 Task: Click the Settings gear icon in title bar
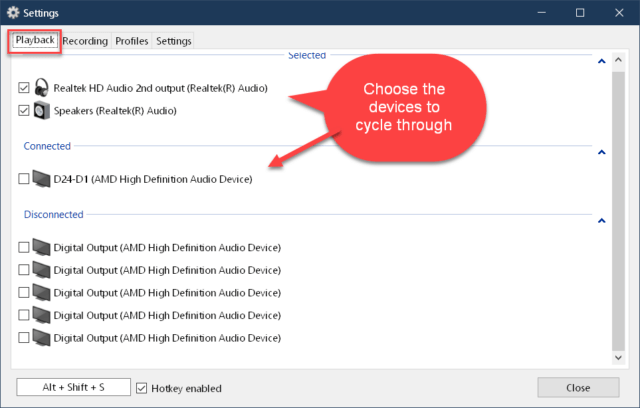(x=13, y=13)
